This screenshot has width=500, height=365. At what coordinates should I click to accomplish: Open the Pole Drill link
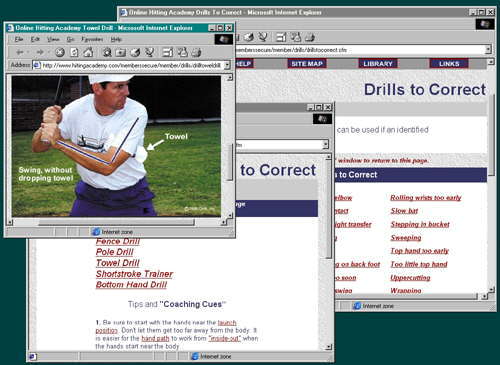pos(115,252)
